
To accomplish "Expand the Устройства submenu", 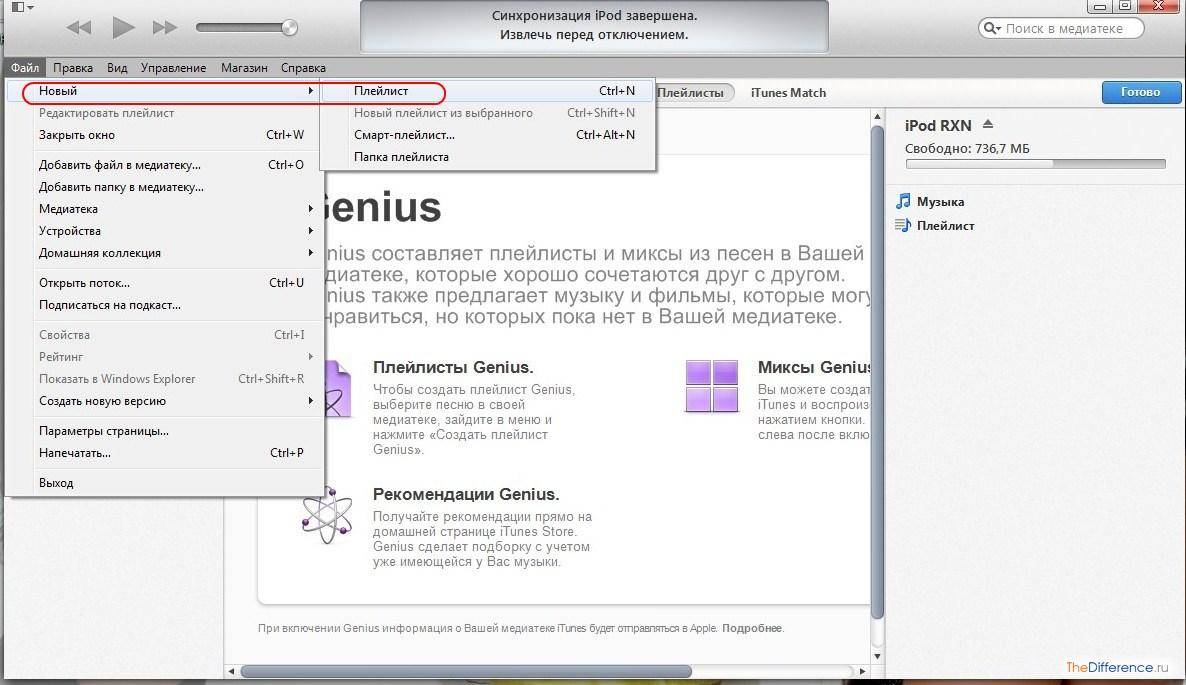I will pyautogui.click(x=165, y=230).
